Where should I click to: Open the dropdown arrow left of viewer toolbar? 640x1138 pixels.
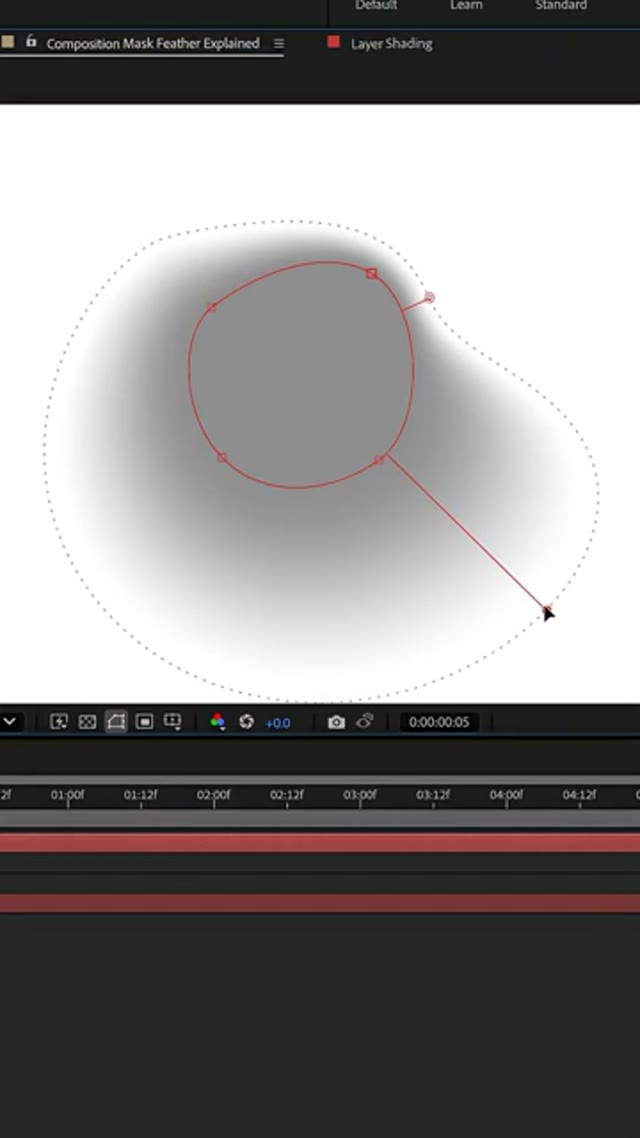pos(9,721)
